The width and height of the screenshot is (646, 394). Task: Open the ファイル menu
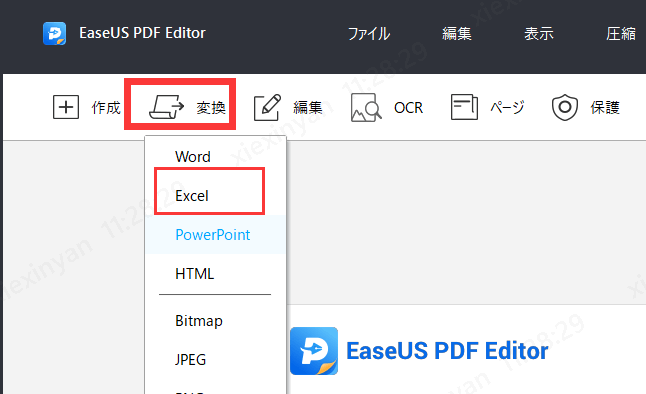369,33
